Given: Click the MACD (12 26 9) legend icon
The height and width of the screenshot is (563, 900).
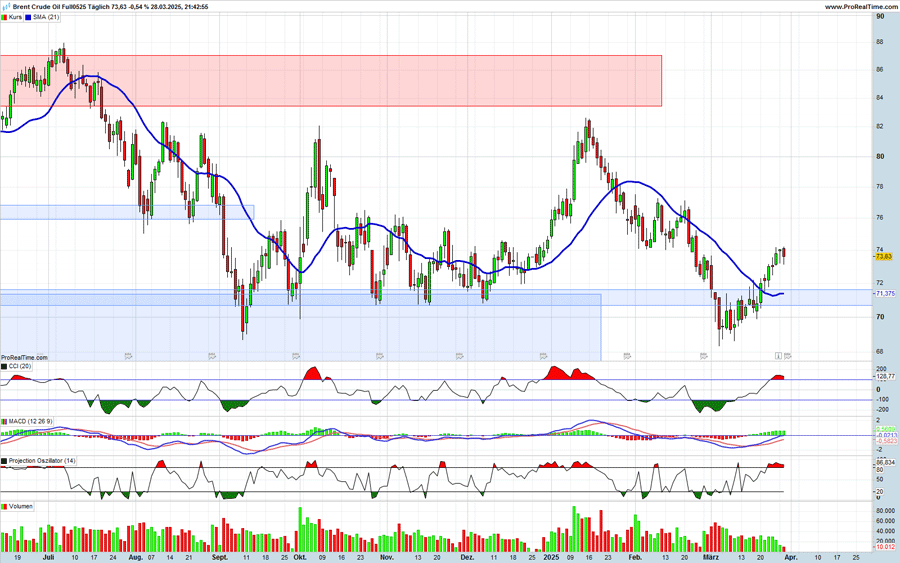Looking at the screenshot, I should click(4, 421).
